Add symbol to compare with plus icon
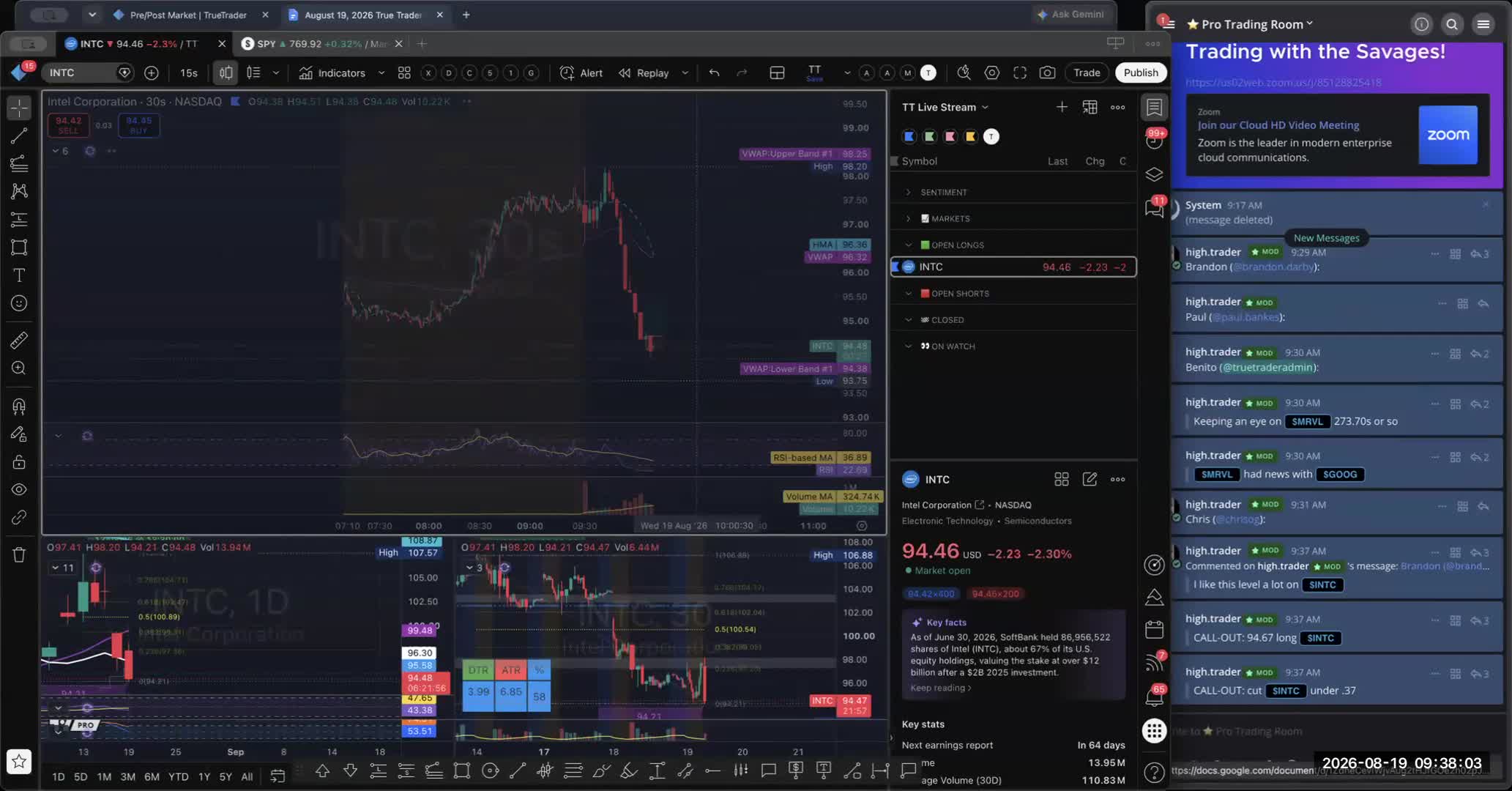The width and height of the screenshot is (1512, 791). (152, 73)
